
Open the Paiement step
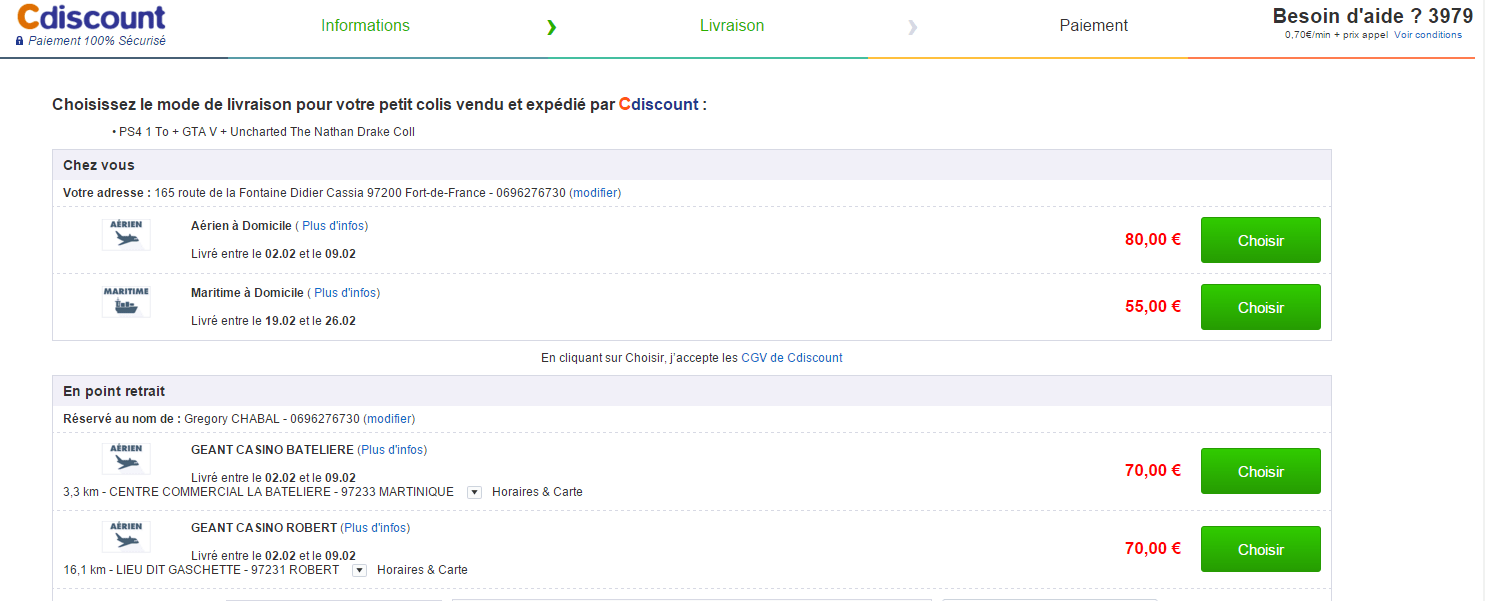point(1094,26)
